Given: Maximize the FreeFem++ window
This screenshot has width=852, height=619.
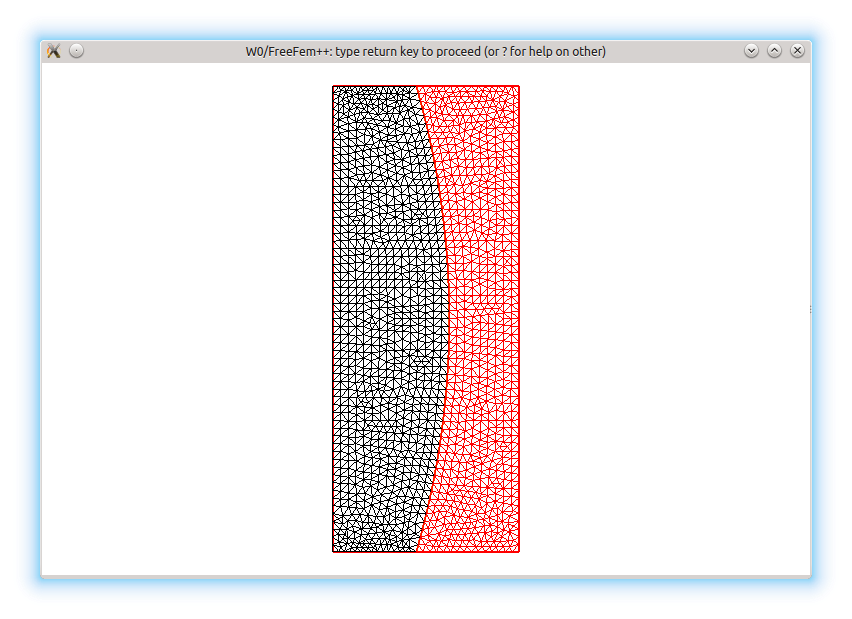Looking at the screenshot, I should (x=774, y=51).
